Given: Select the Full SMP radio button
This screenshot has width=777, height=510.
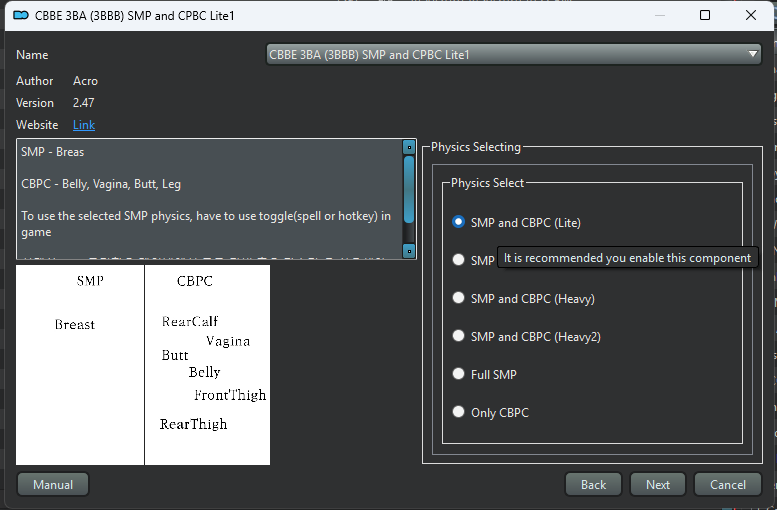Looking at the screenshot, I should (x=484, y=374).
